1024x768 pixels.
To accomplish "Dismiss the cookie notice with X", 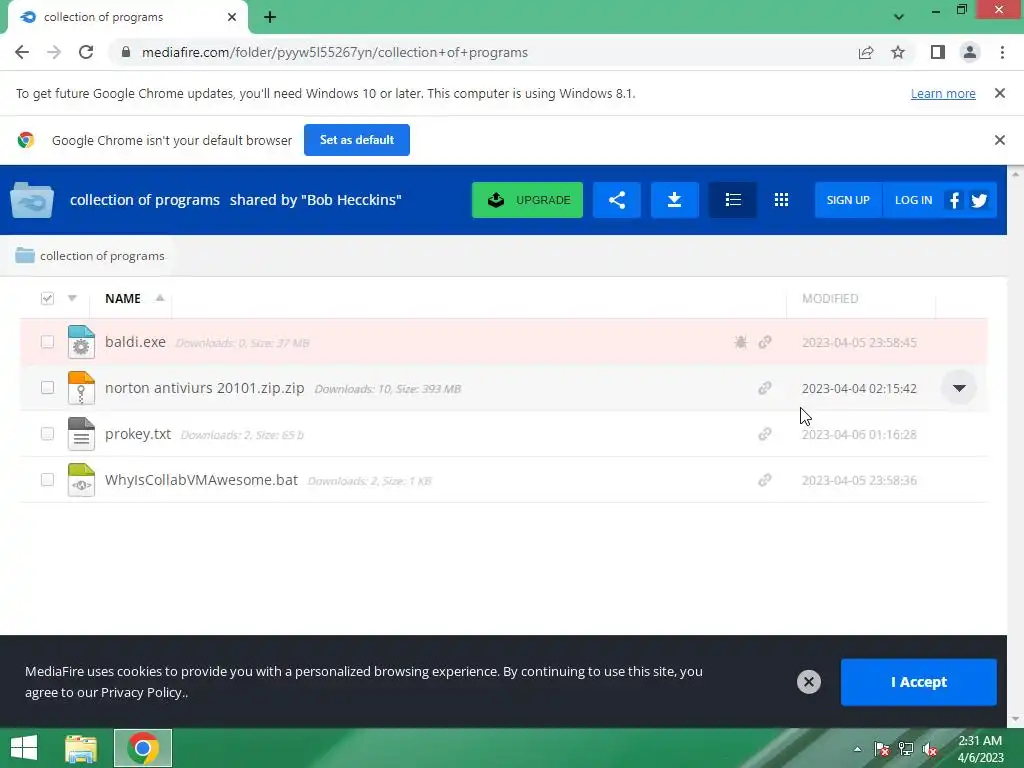I will coord(808,682).
